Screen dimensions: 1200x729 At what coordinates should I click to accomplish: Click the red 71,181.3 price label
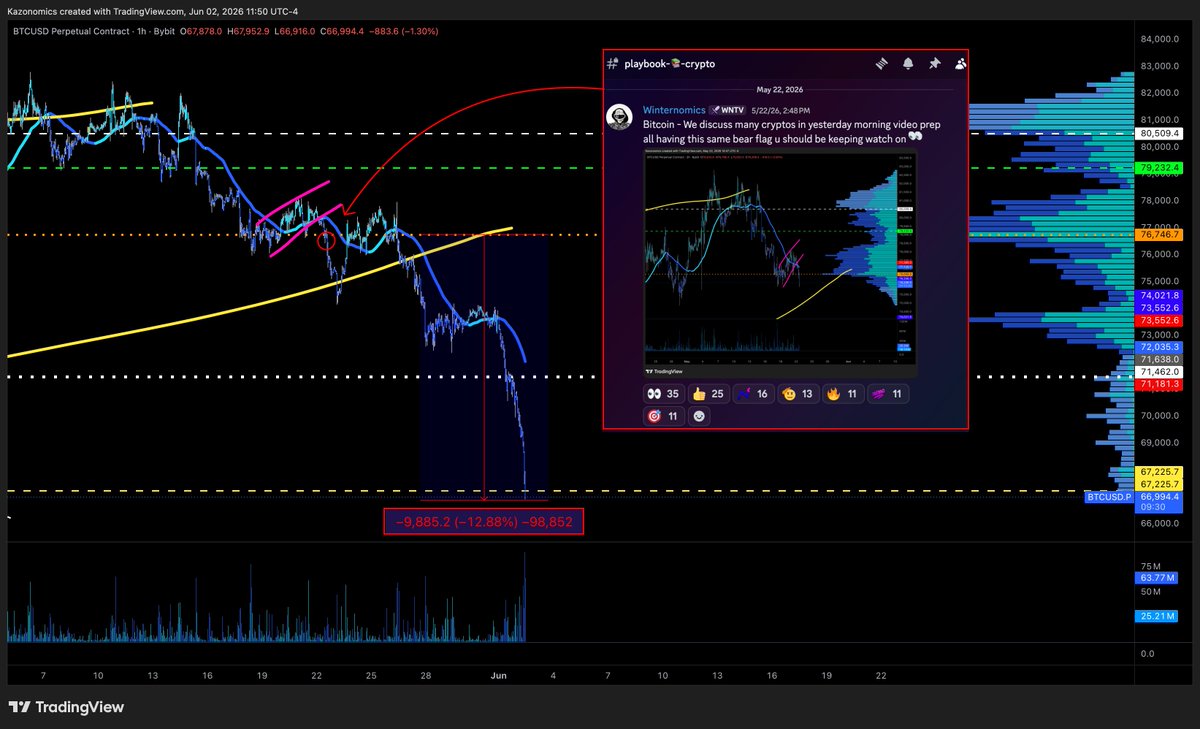pos(1160,384)
